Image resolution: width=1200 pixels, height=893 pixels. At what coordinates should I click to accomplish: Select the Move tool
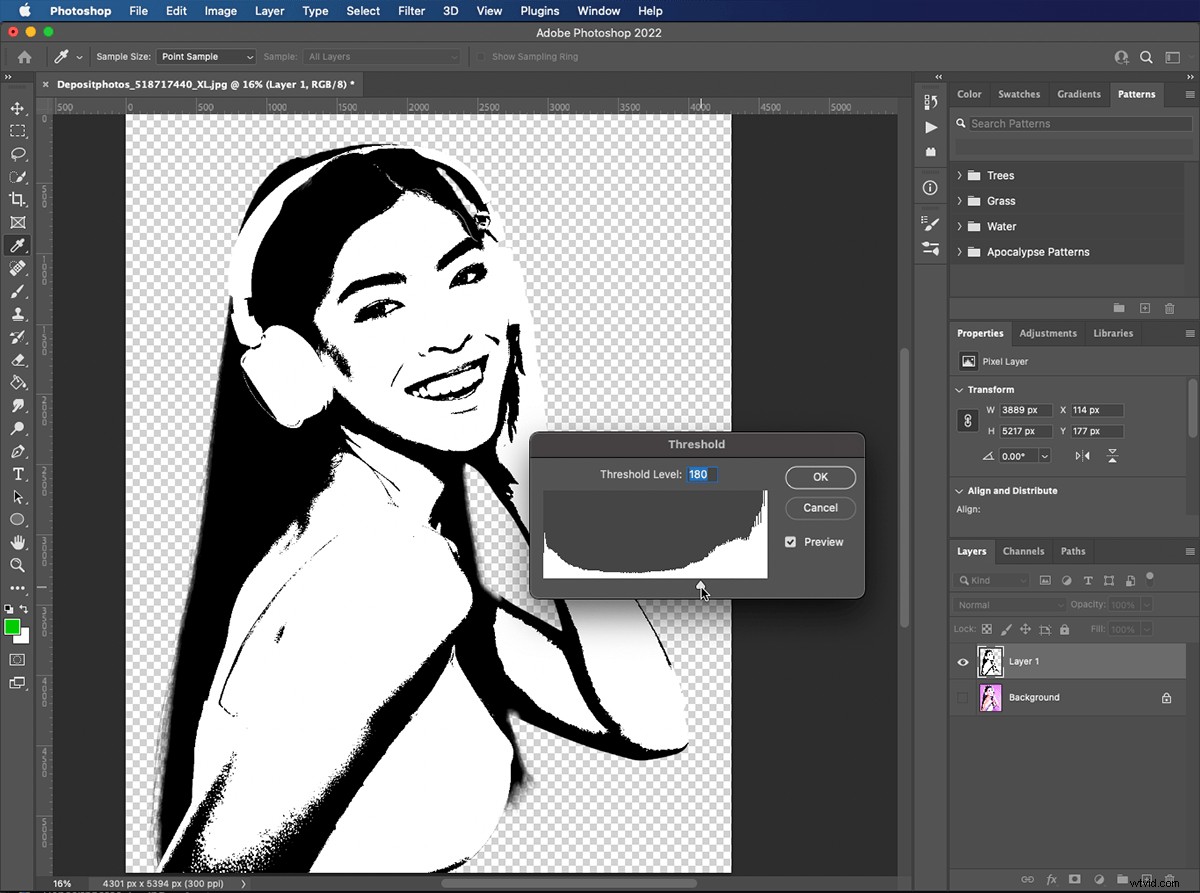tap(17, 108)
